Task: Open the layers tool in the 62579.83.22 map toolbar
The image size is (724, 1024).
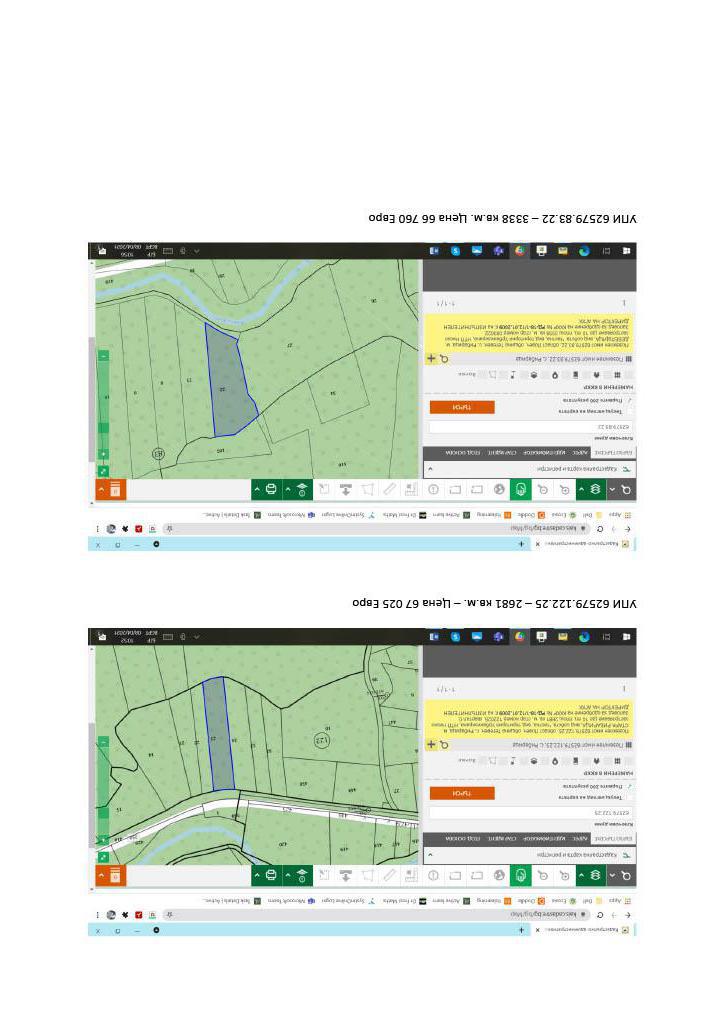Action: pyautogui.click(x=595, y=490)
